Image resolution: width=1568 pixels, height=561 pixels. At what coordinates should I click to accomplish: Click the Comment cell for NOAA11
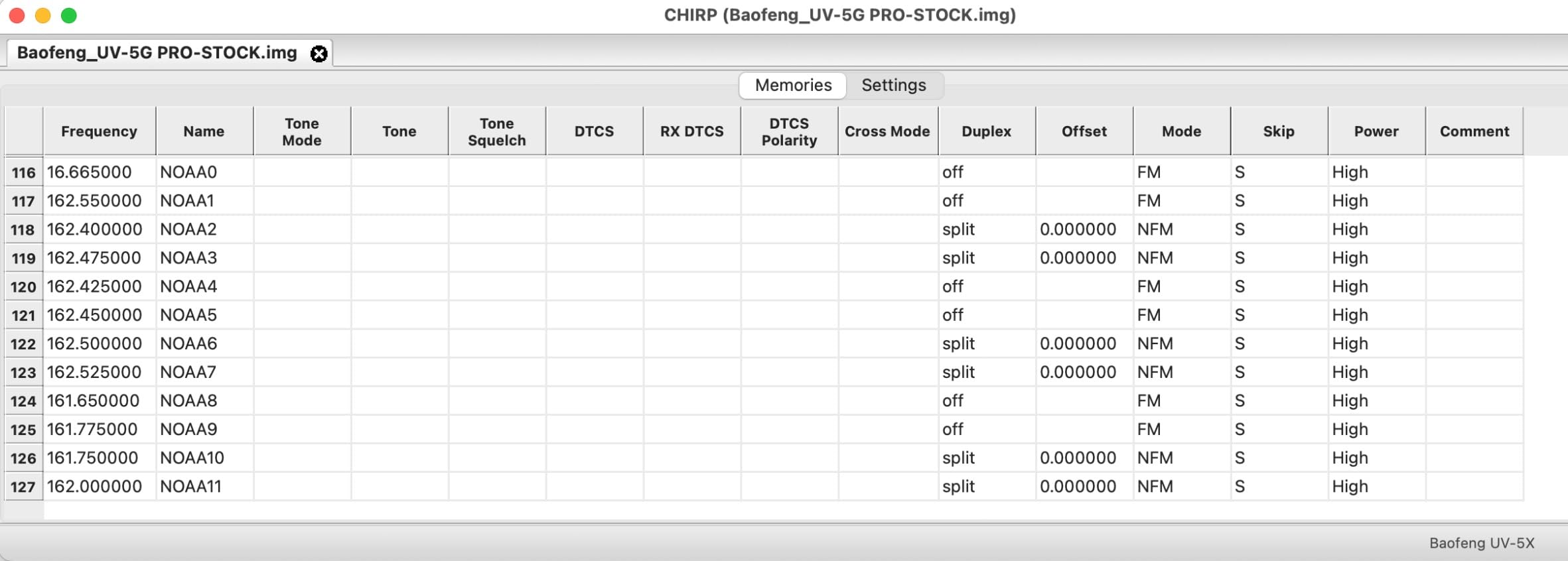(1474, 487)
